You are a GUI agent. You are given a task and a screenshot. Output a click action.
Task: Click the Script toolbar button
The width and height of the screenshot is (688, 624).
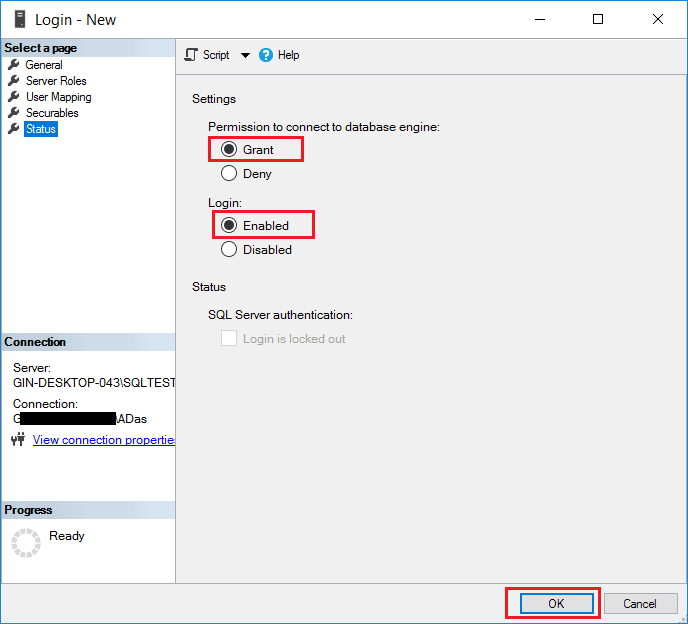(x=207, y=55)
